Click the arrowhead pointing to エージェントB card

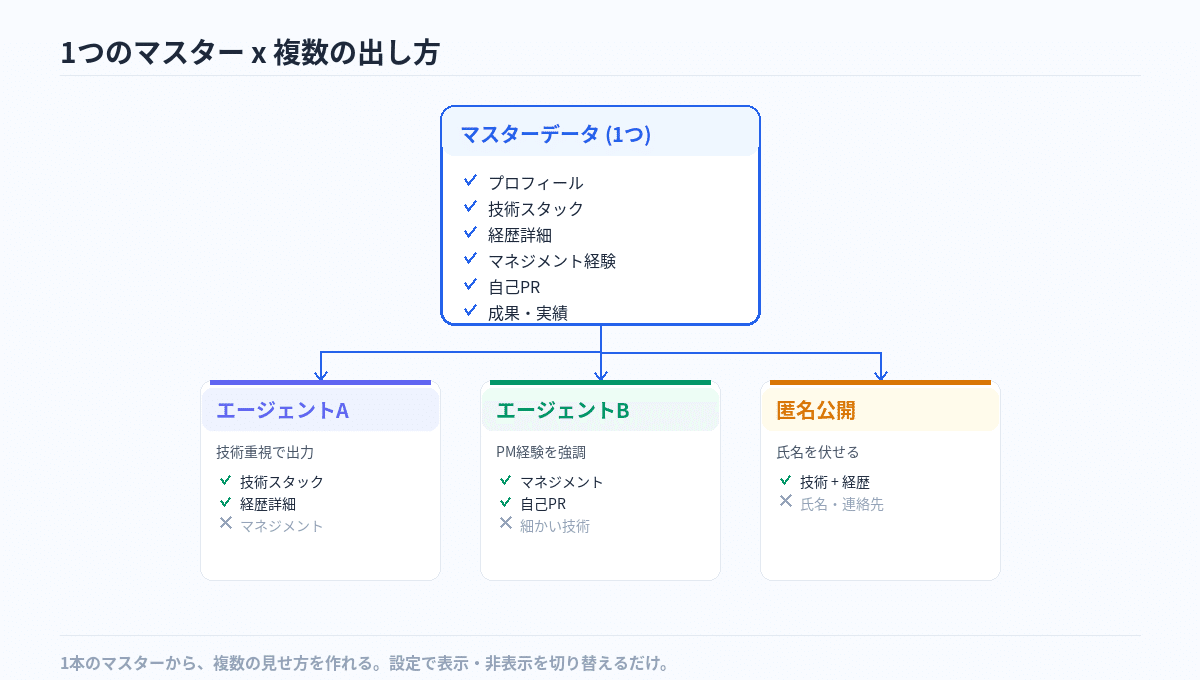601,375
